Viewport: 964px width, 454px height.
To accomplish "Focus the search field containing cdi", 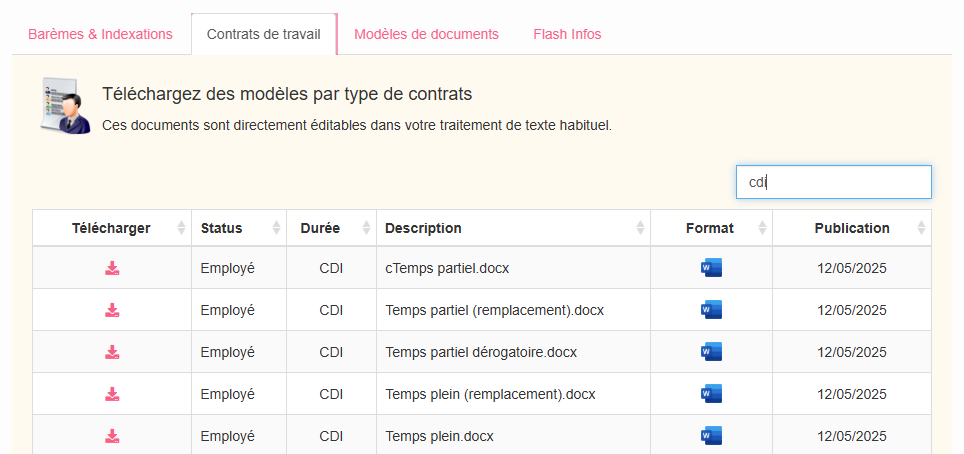I will tap(833, 182).
